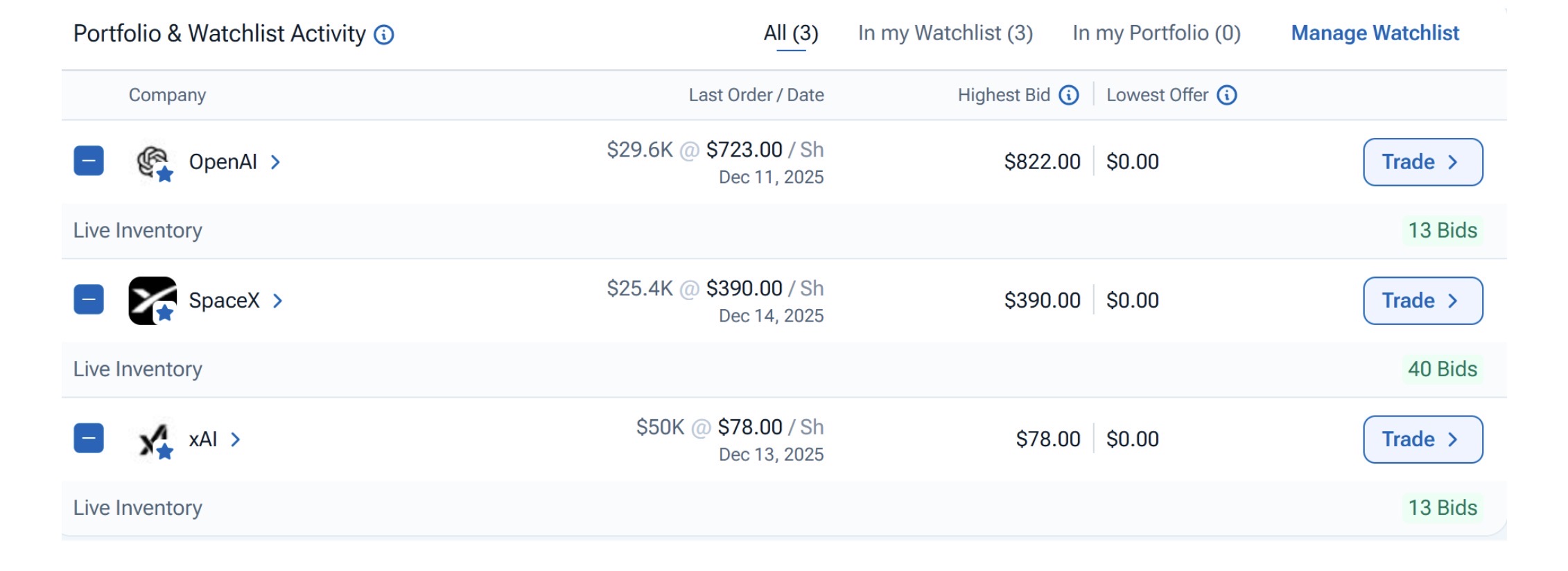Switch to In my Watchlist (3) tab
This screenshot has width=1568, height=571.
click(945, 33)
